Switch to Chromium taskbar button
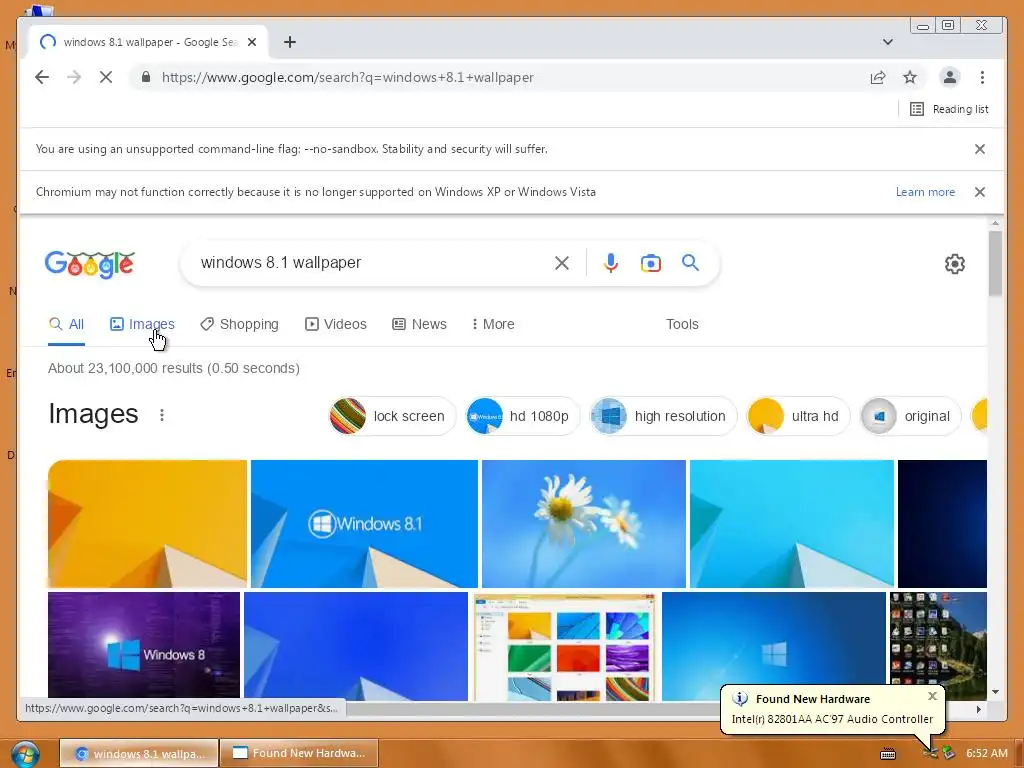The height and width of the screenshot is (768, 1024). point(139,754)
